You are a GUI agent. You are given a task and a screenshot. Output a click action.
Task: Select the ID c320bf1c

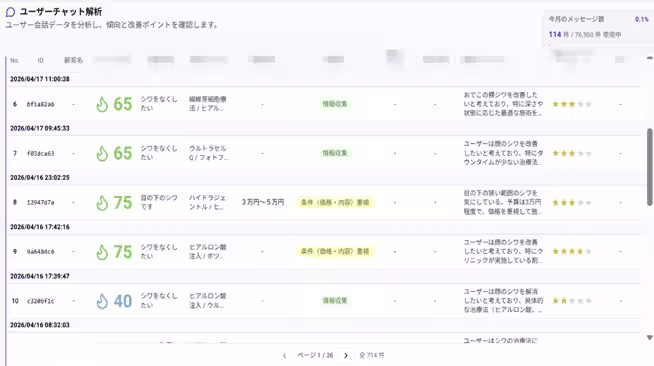click(40, 301)
